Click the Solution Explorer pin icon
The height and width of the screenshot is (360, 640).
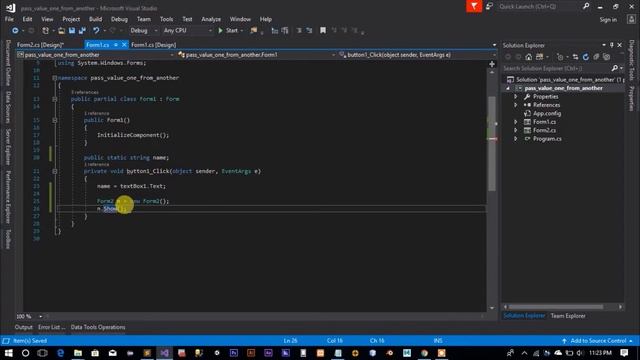point(611,45)
